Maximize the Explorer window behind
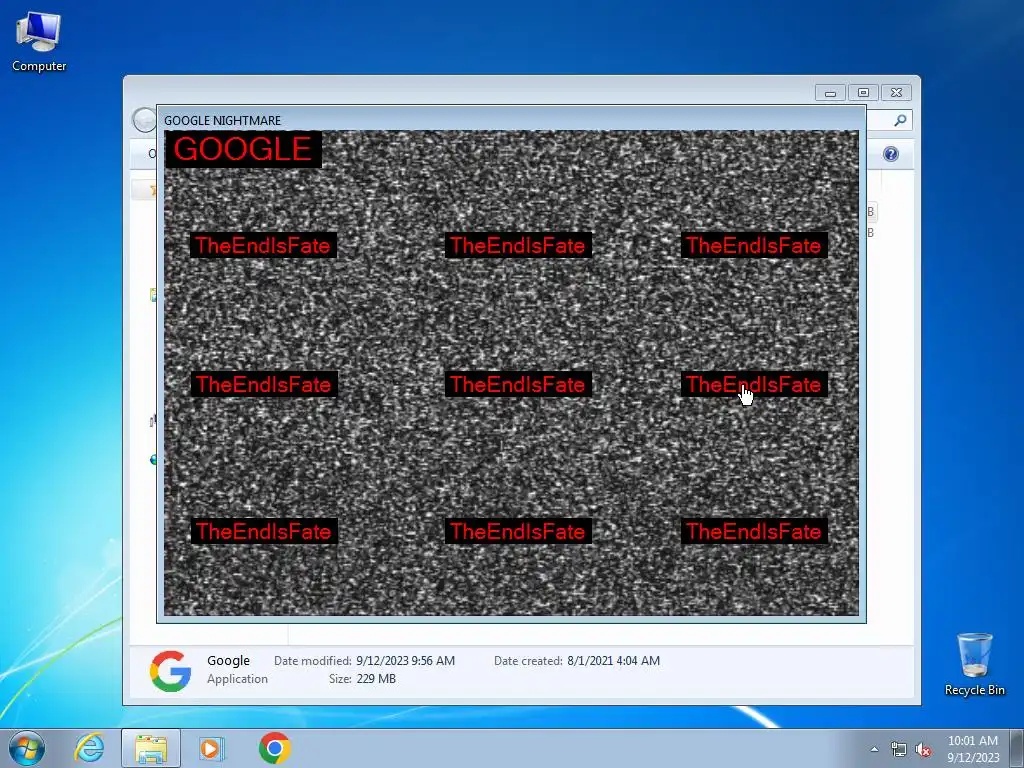This screenshot has width=1024, height=768. click(x=863, y=93)
